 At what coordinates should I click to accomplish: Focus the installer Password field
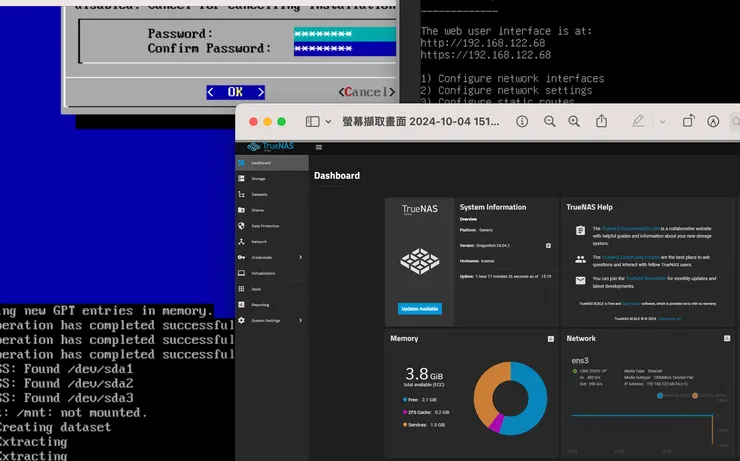(x=345, y=34)
